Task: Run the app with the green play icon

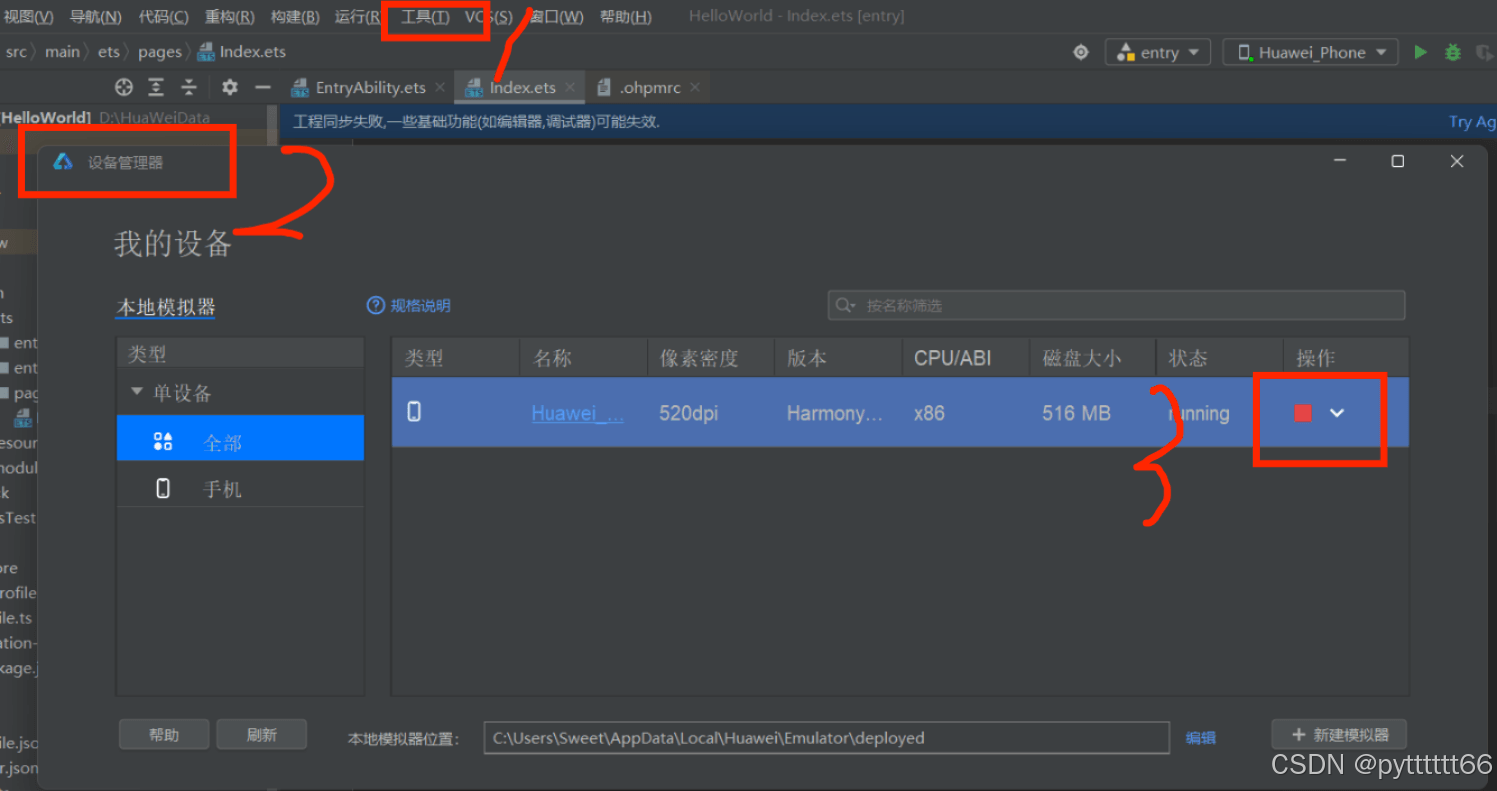Action: point(1420,52)
